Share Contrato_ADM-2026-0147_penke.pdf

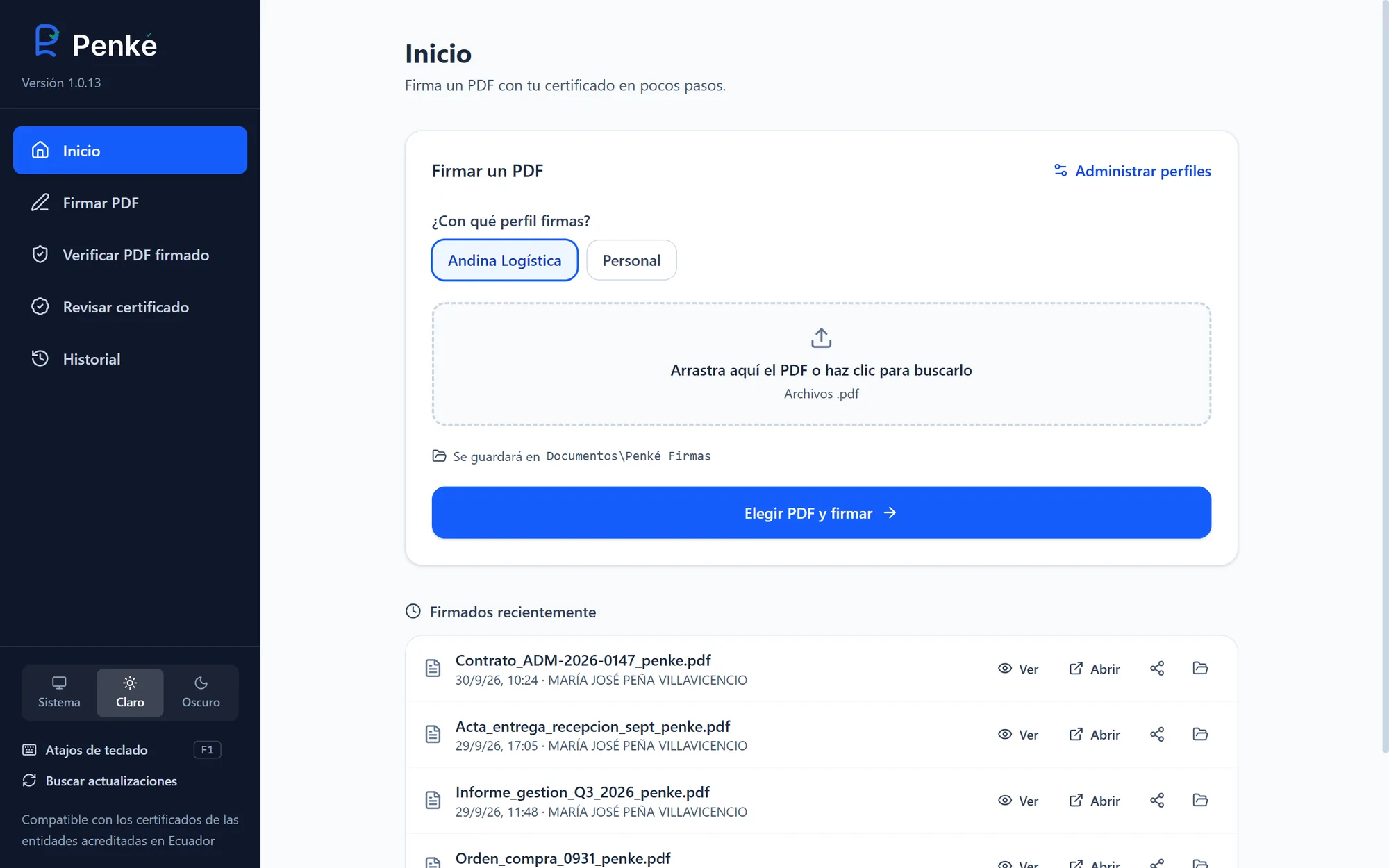(x=1157, y=668)
